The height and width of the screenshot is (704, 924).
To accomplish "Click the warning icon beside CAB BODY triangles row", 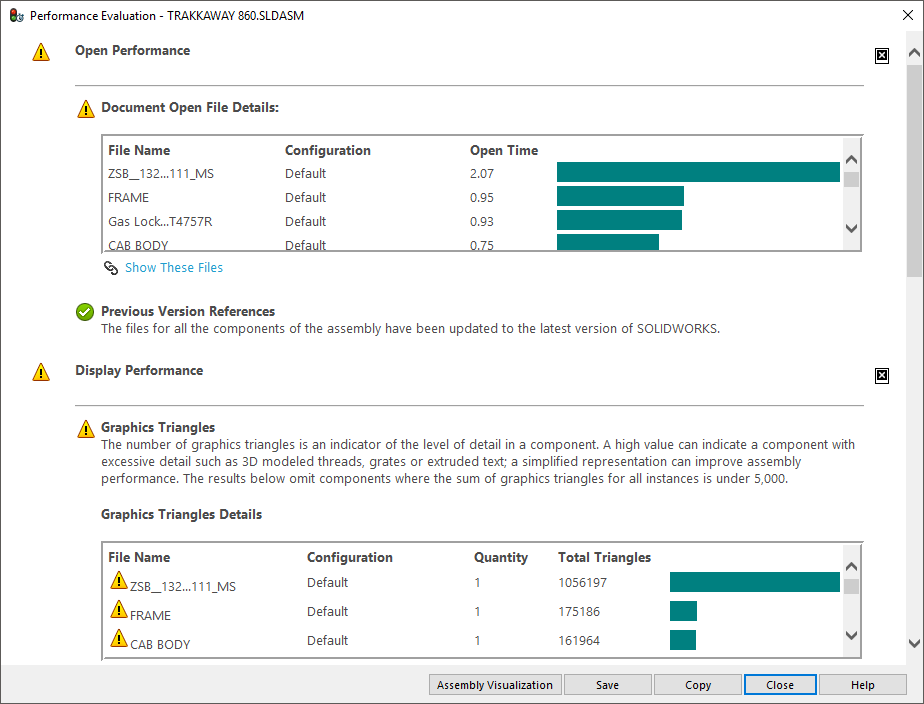I will 119,638.
